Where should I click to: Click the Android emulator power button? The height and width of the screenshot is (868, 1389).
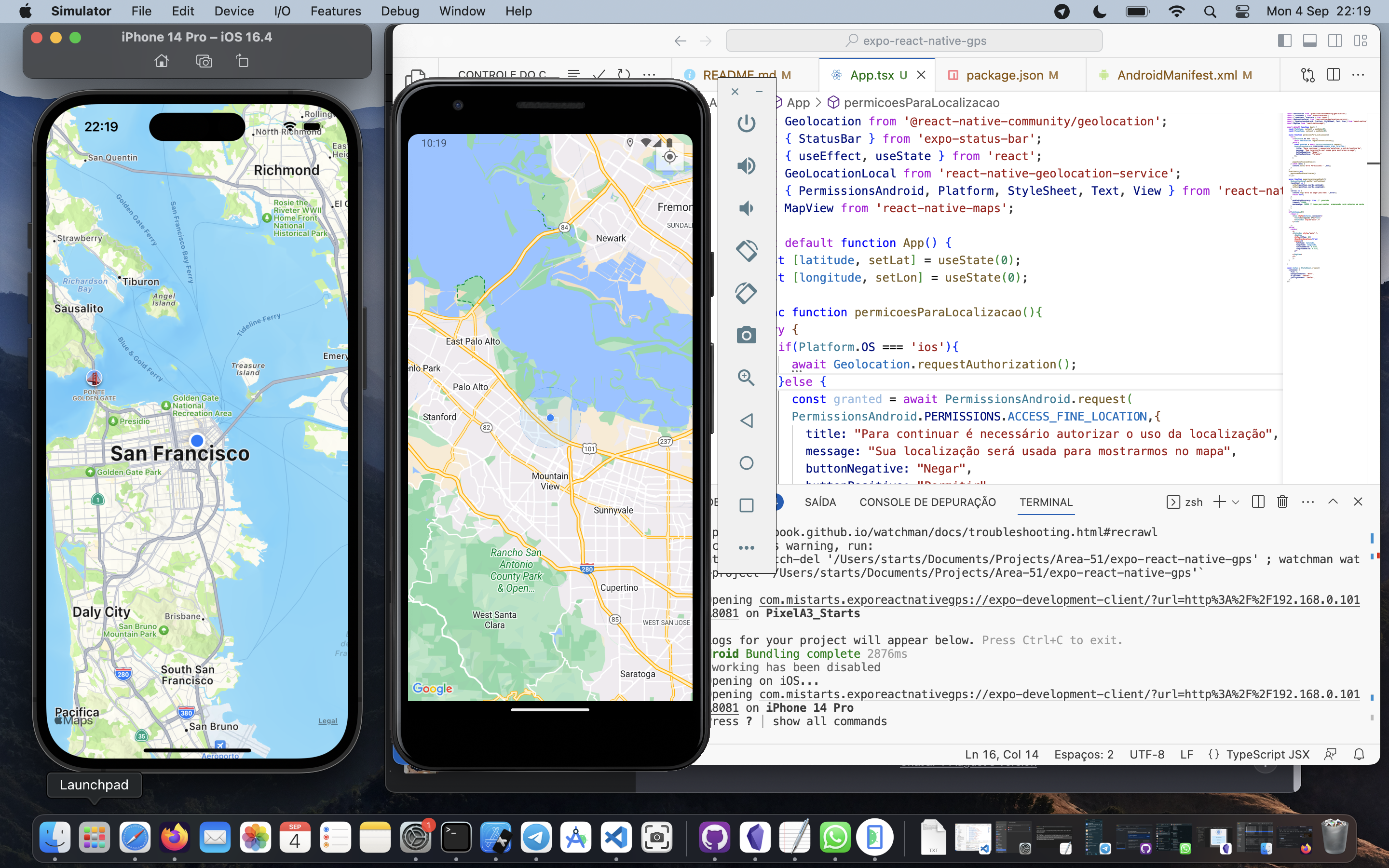(746, 123)
